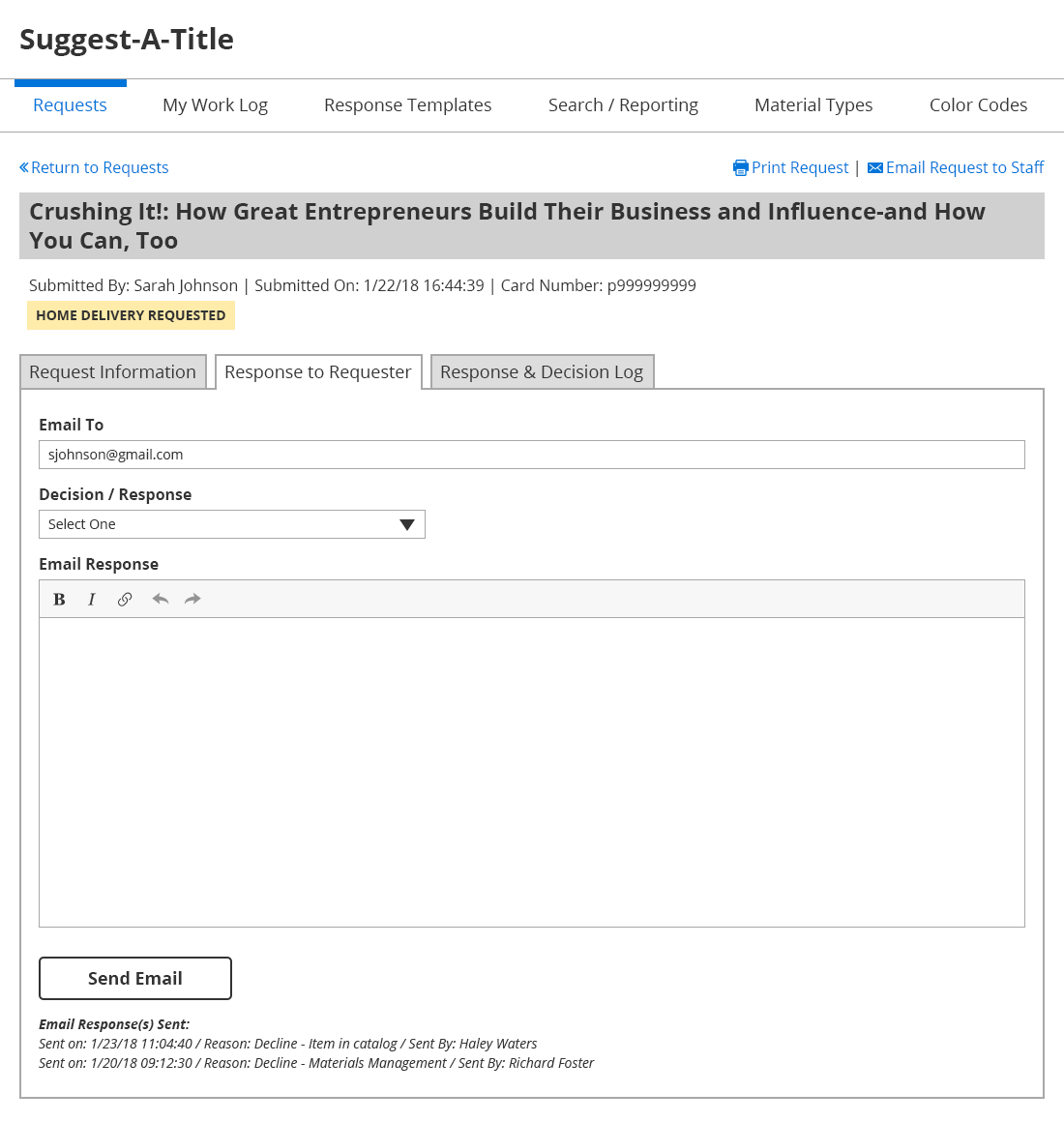Click Email Request to Staff link

click(x=964, y=167)
